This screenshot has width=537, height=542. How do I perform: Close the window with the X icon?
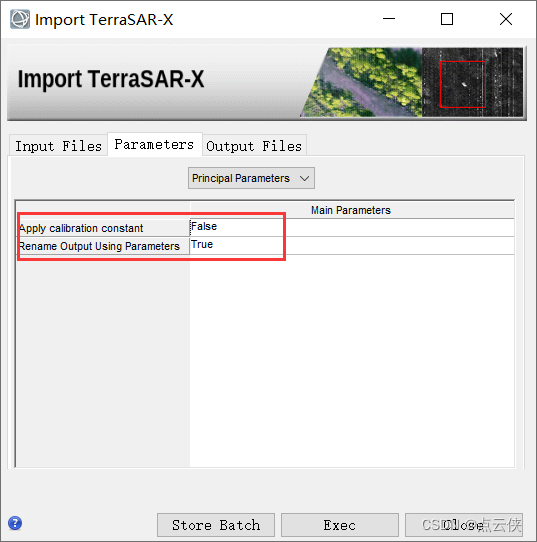click(506, 19)
